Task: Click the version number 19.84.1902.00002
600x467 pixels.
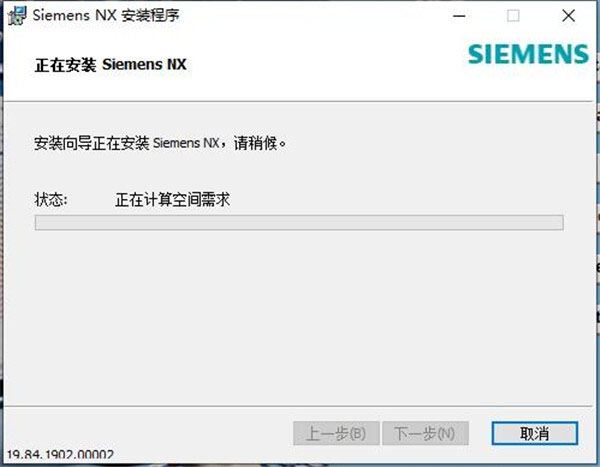Action: click(60, 455)
